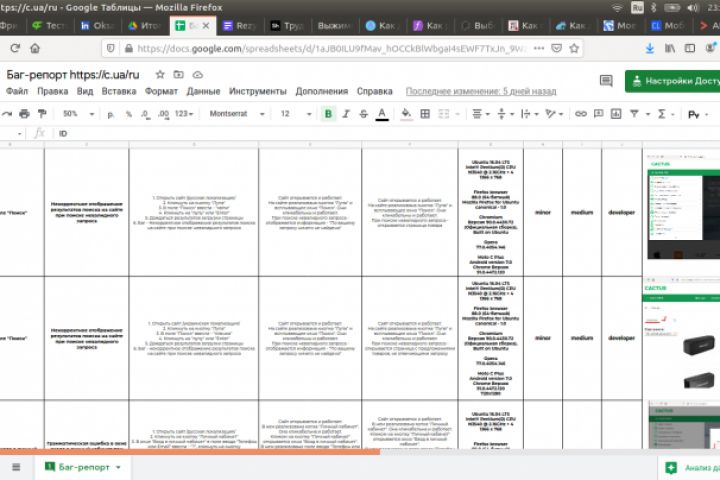
Task: Bookmark this page with the star
Action: click(574, 48)
